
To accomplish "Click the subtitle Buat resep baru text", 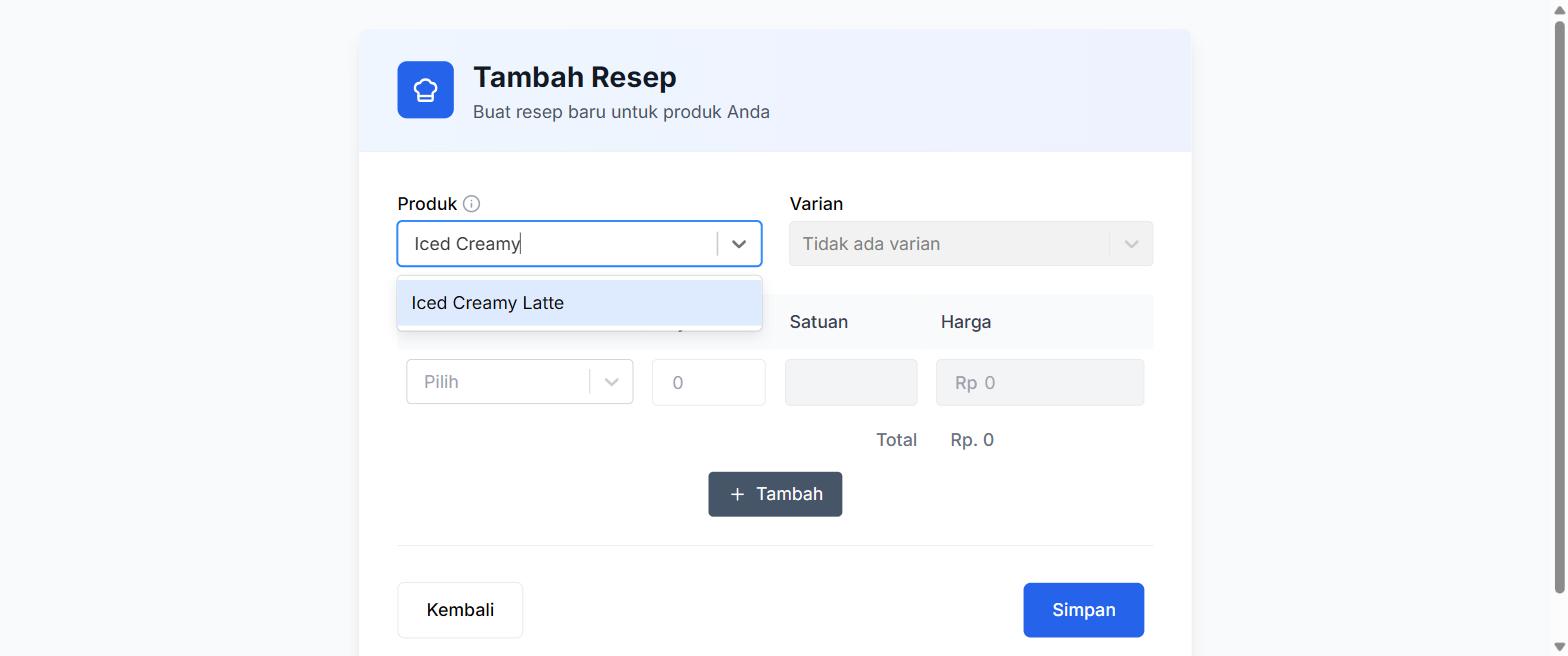I will 621,112.
